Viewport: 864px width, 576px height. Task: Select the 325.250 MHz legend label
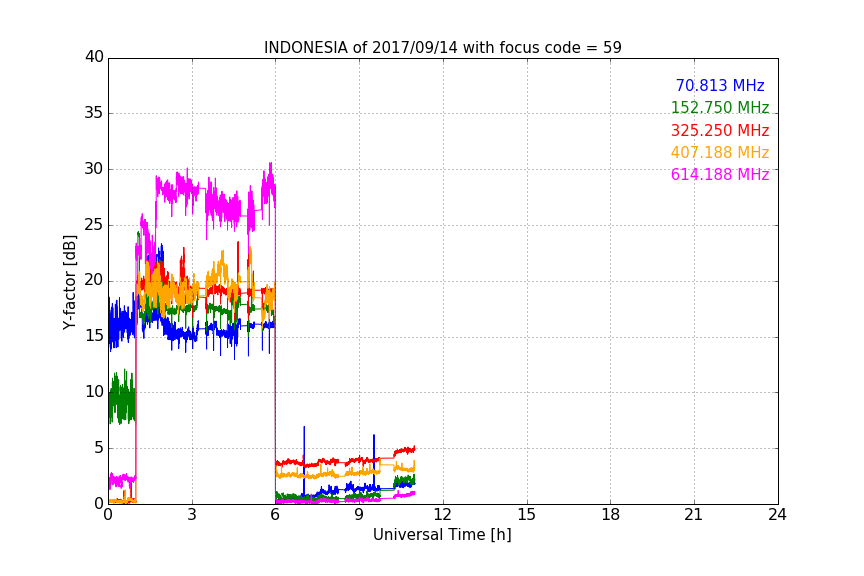(x=720, y=130)
